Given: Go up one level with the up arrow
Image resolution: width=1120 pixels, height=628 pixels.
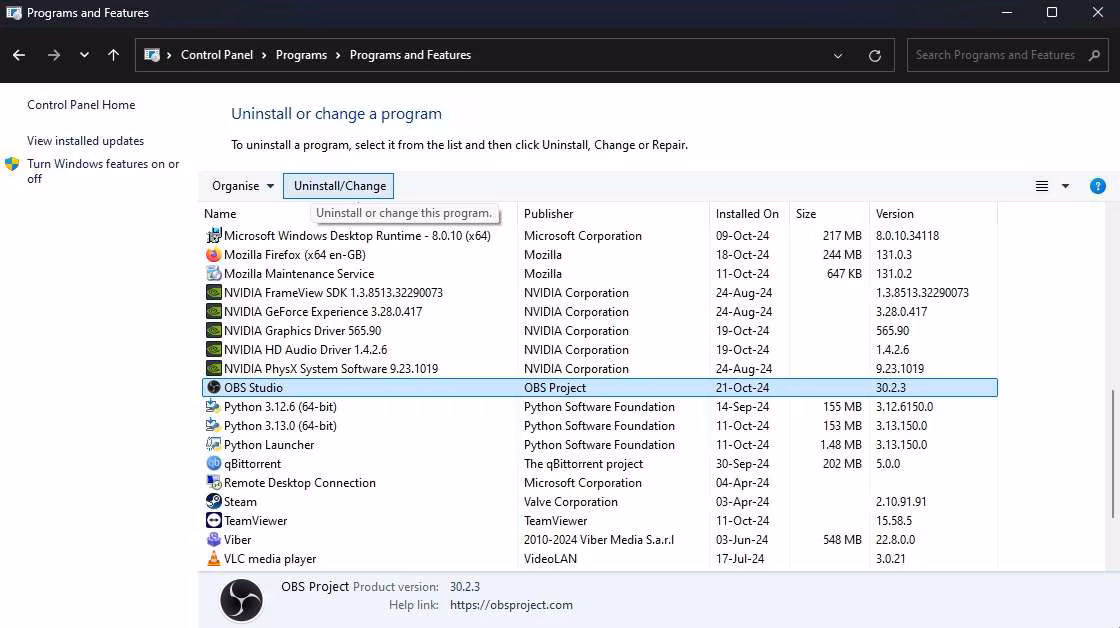Looking at the screenshot, I should (113, 55).
